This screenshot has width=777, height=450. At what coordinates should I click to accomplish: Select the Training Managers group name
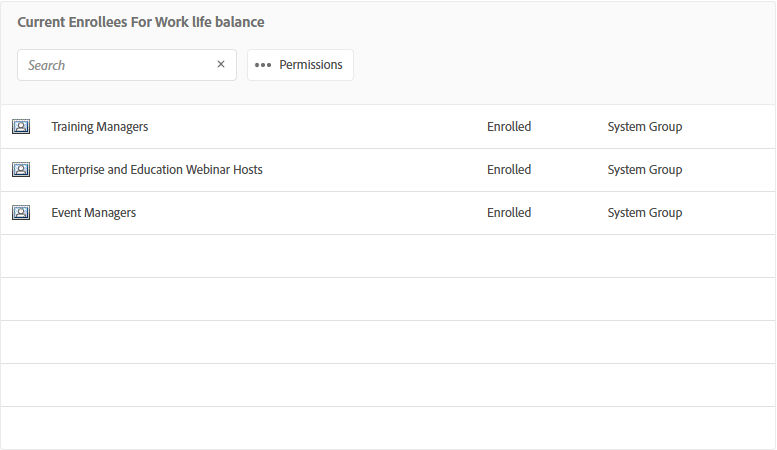(x=100, y=127)
